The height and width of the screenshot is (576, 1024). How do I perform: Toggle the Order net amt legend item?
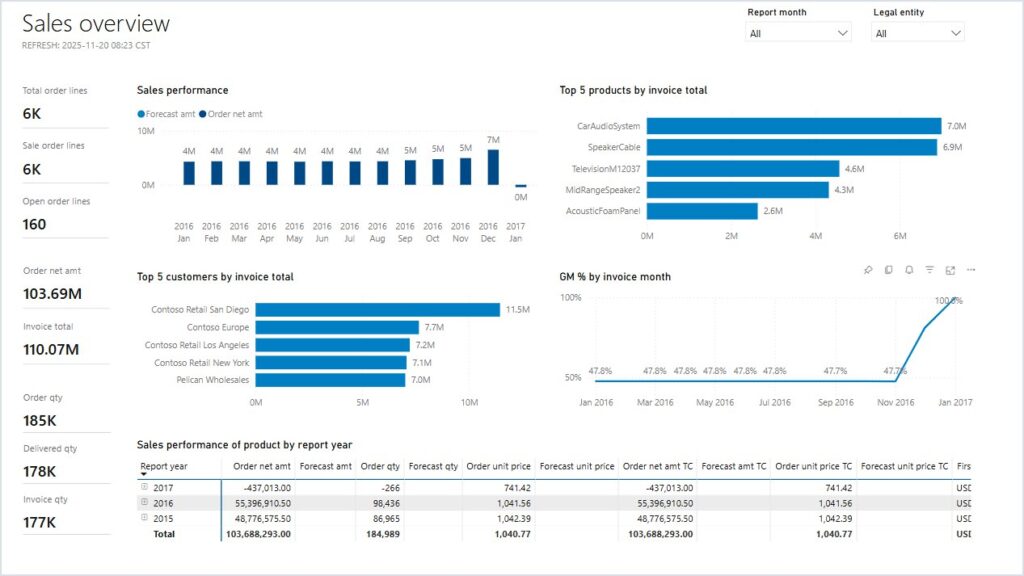click(x=231, y=114)
